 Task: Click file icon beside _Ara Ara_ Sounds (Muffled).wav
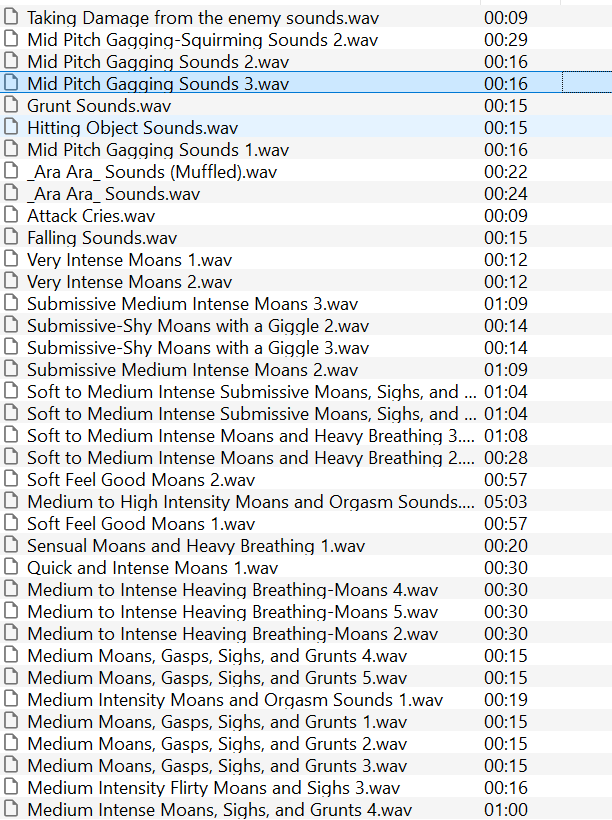click(10, 171)
